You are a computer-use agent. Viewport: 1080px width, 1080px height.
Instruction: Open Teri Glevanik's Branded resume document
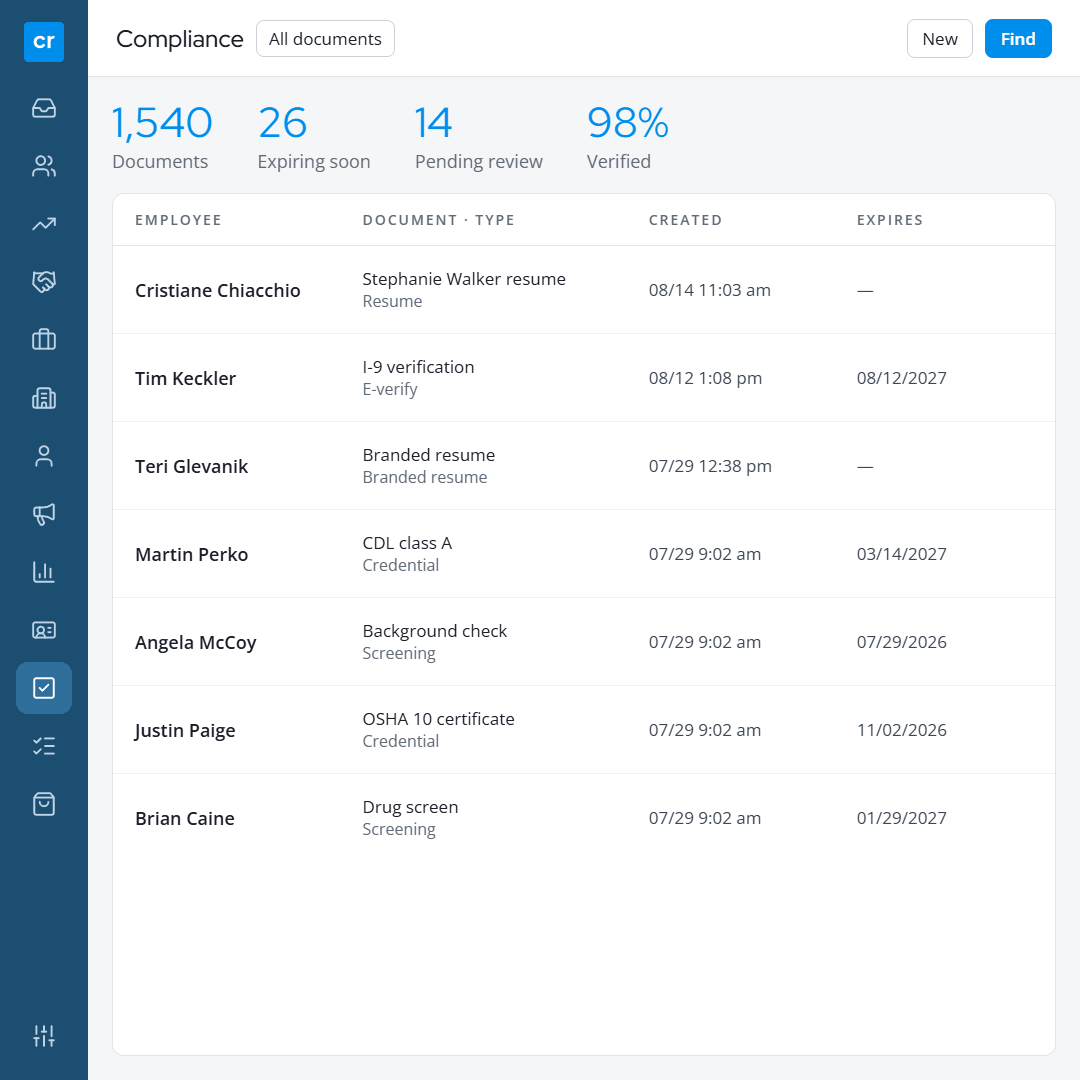click(x=428, y=455)
